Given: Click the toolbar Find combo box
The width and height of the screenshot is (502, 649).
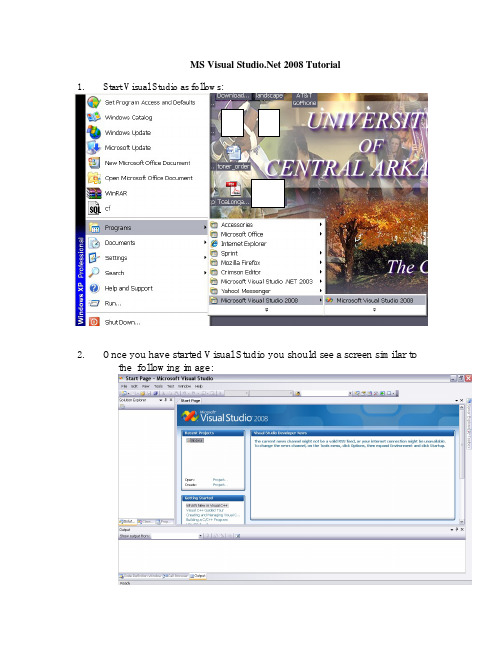Looking at the screenshot, I should (x=326, y=393).
